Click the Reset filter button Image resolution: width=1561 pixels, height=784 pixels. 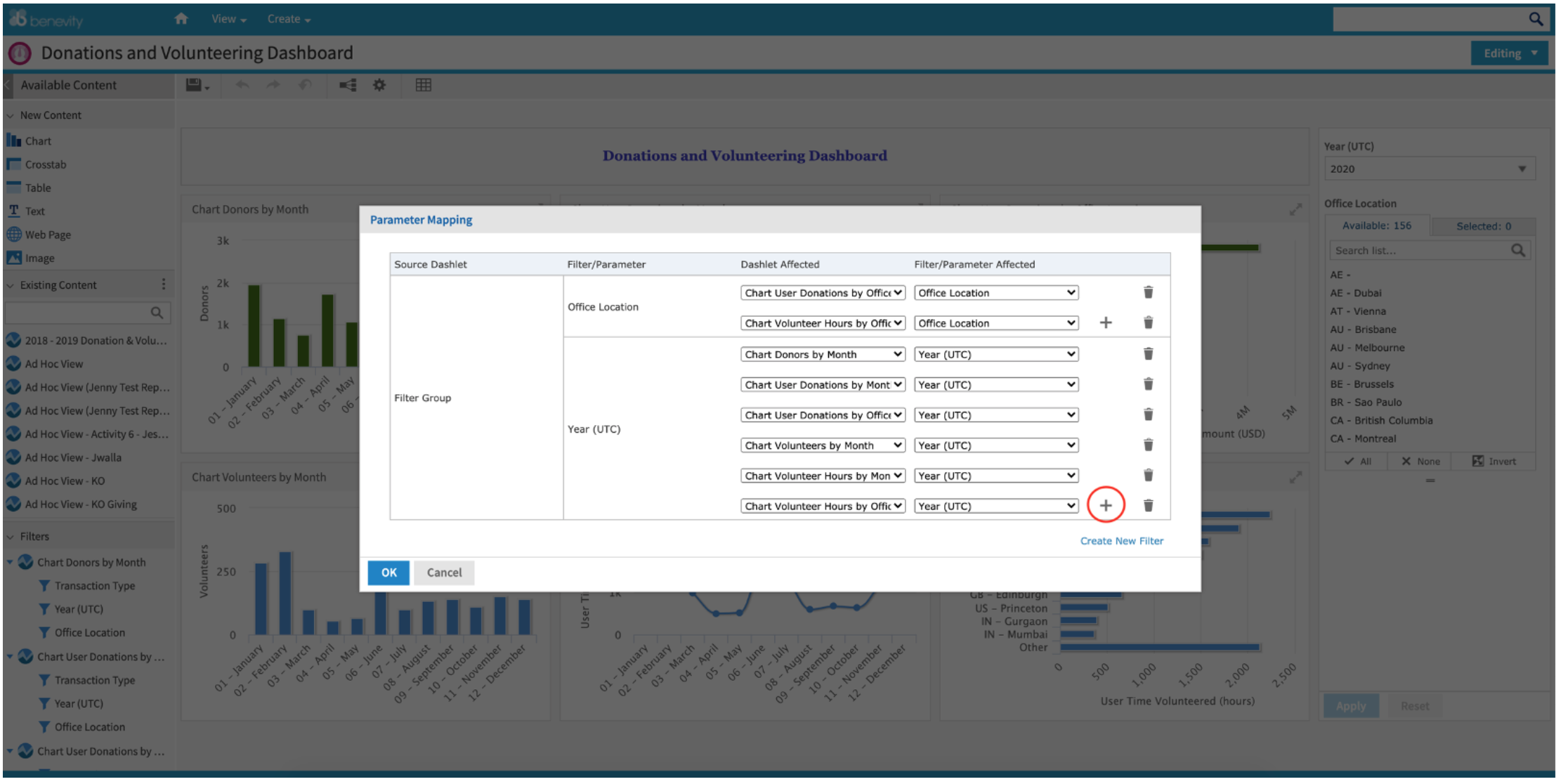coord(1414,706)
